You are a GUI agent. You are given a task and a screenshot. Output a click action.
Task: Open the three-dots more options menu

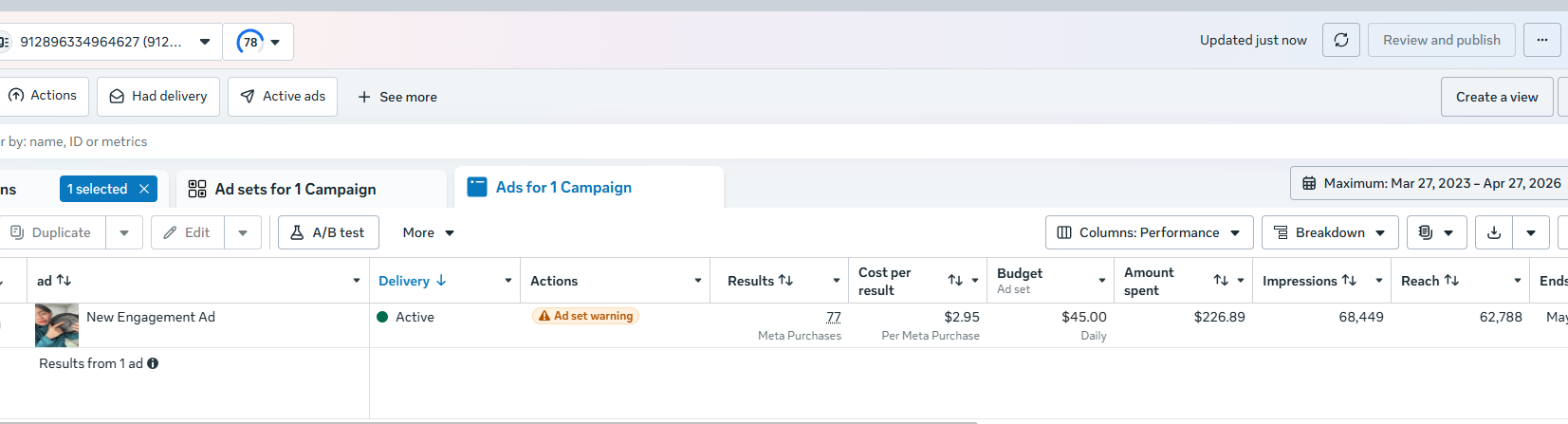click(x=1542, y=40)
